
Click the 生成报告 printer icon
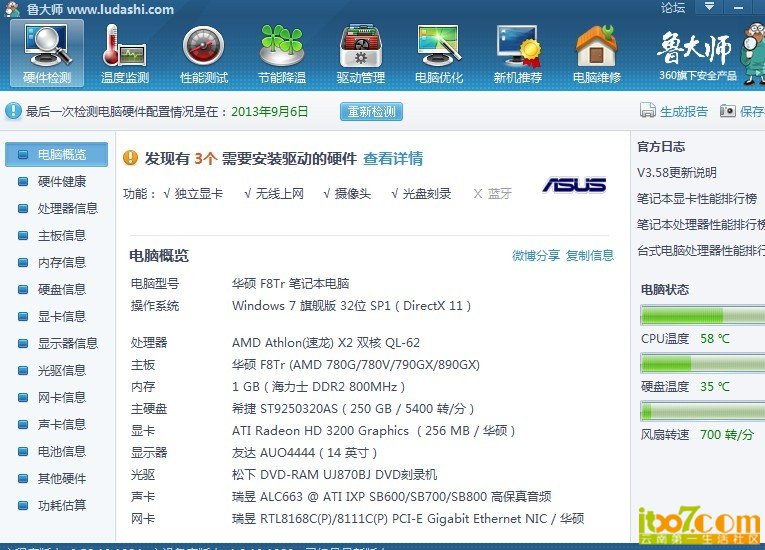(x=647, y=111)
